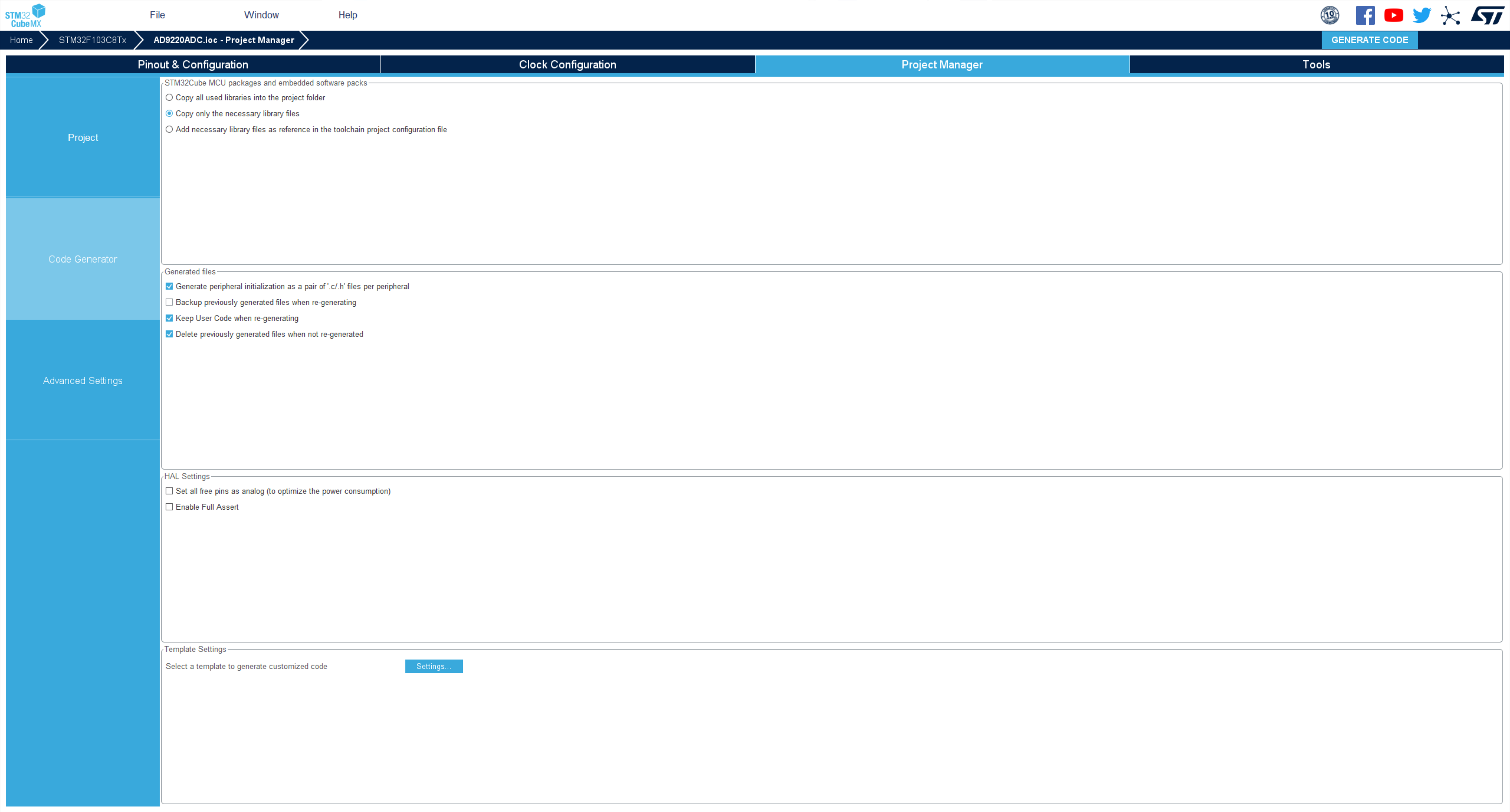The height and width of the screenshot is (812, 1510).
Task: Click the ST community network icon
Action: (1450, 15)
